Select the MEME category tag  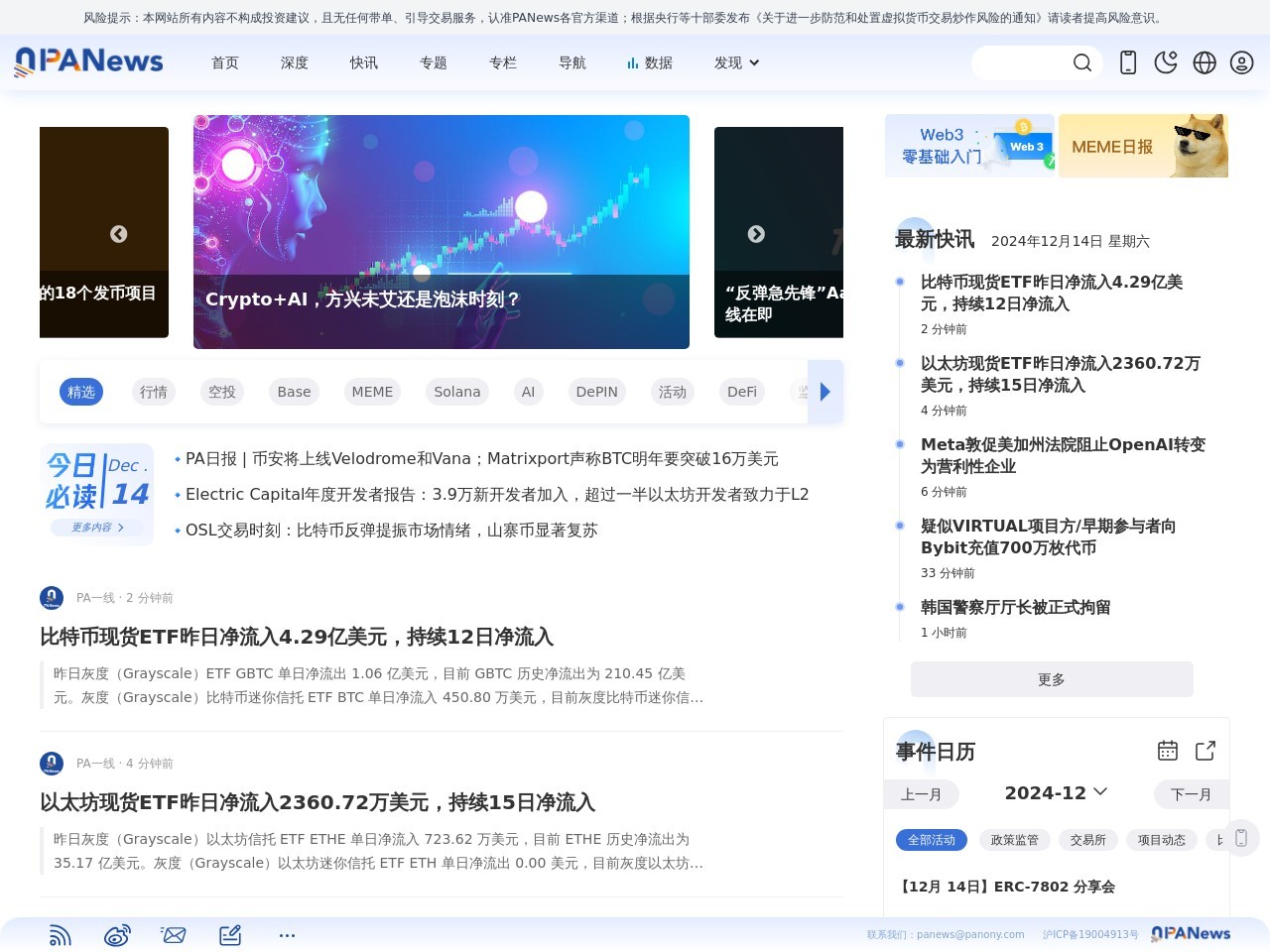click(372, 392)
